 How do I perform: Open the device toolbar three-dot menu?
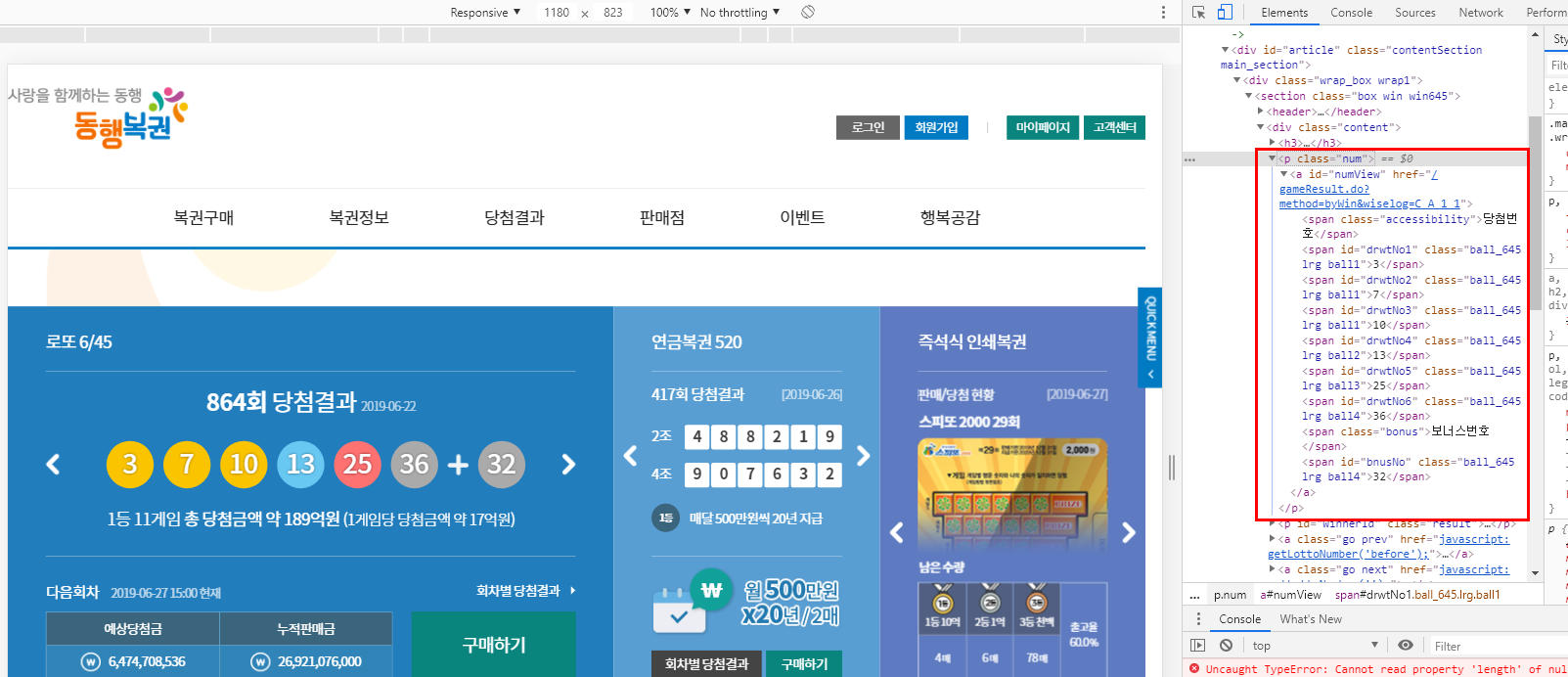1163,12
